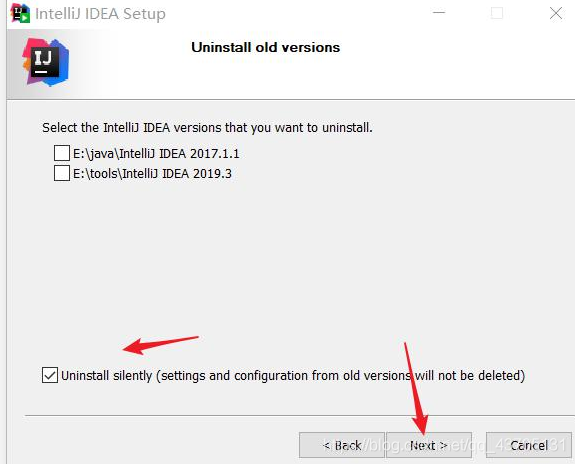Click the empty gray area below the version list
Screen dimensions: 575x464
(x=290, y=257)
